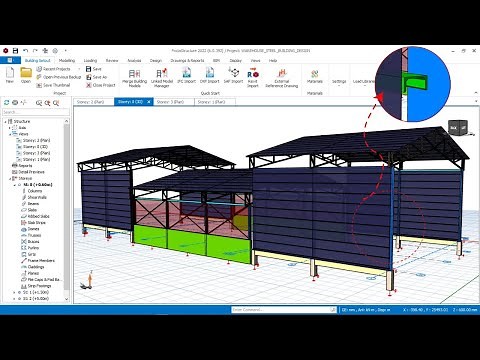This screenshot has height=360, width=480.
Task: Switch to the Storey: 2 (Plan) view tab
Action: [x=94, y=102]
